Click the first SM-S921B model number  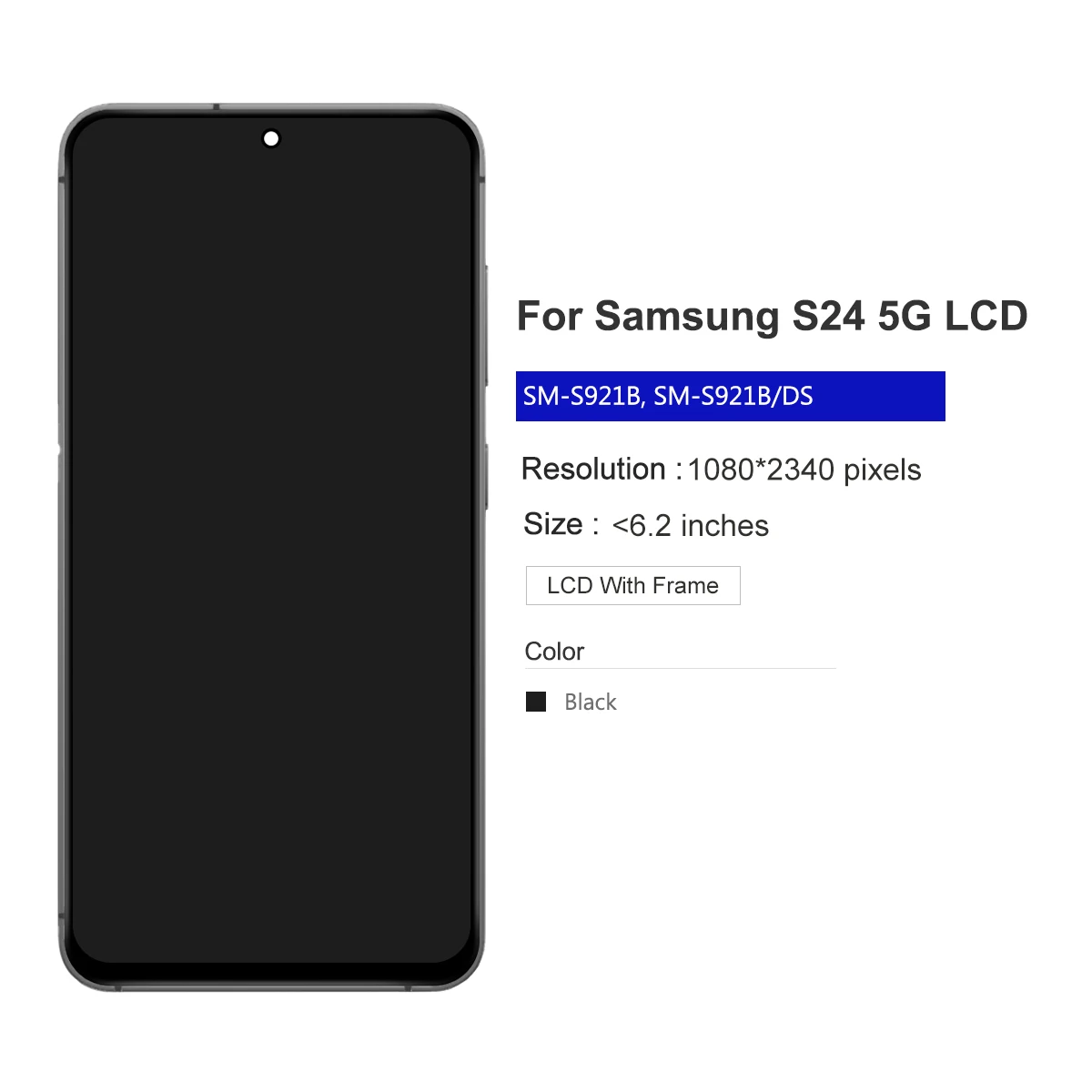581,396
